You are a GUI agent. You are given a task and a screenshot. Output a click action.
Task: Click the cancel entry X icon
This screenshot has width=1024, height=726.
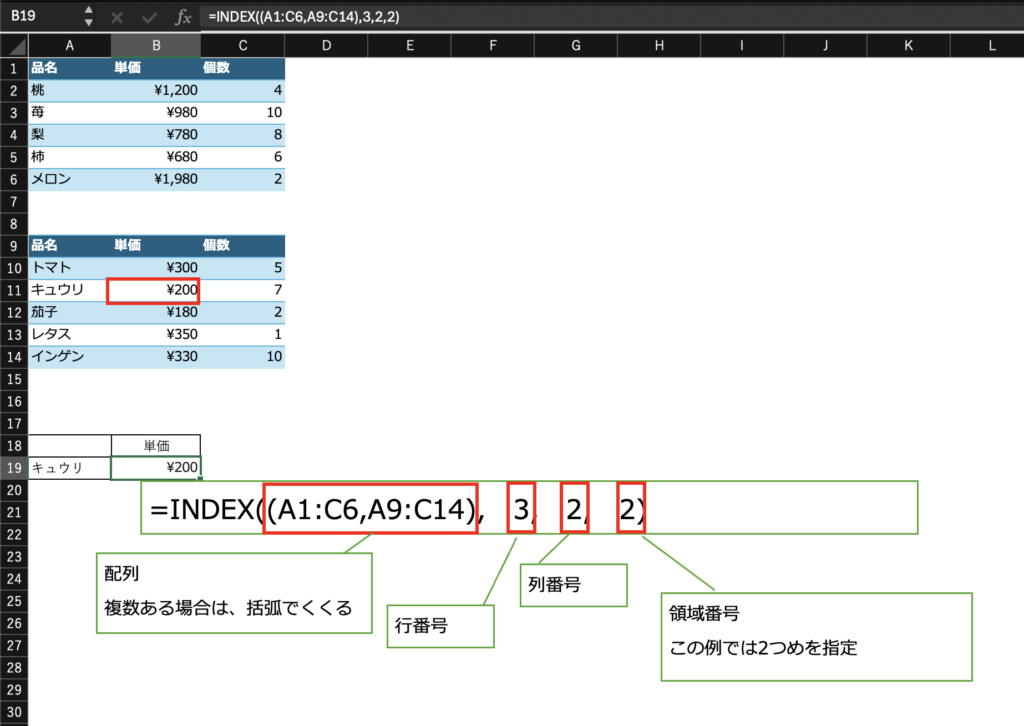pos(117,17)
